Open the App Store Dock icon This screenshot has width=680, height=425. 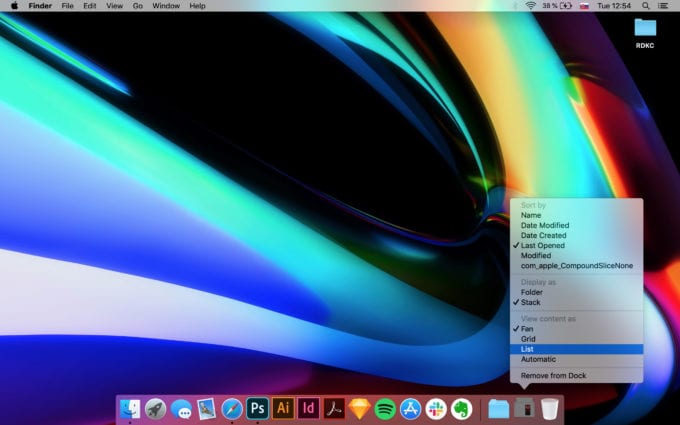click(x=410, y=408)
